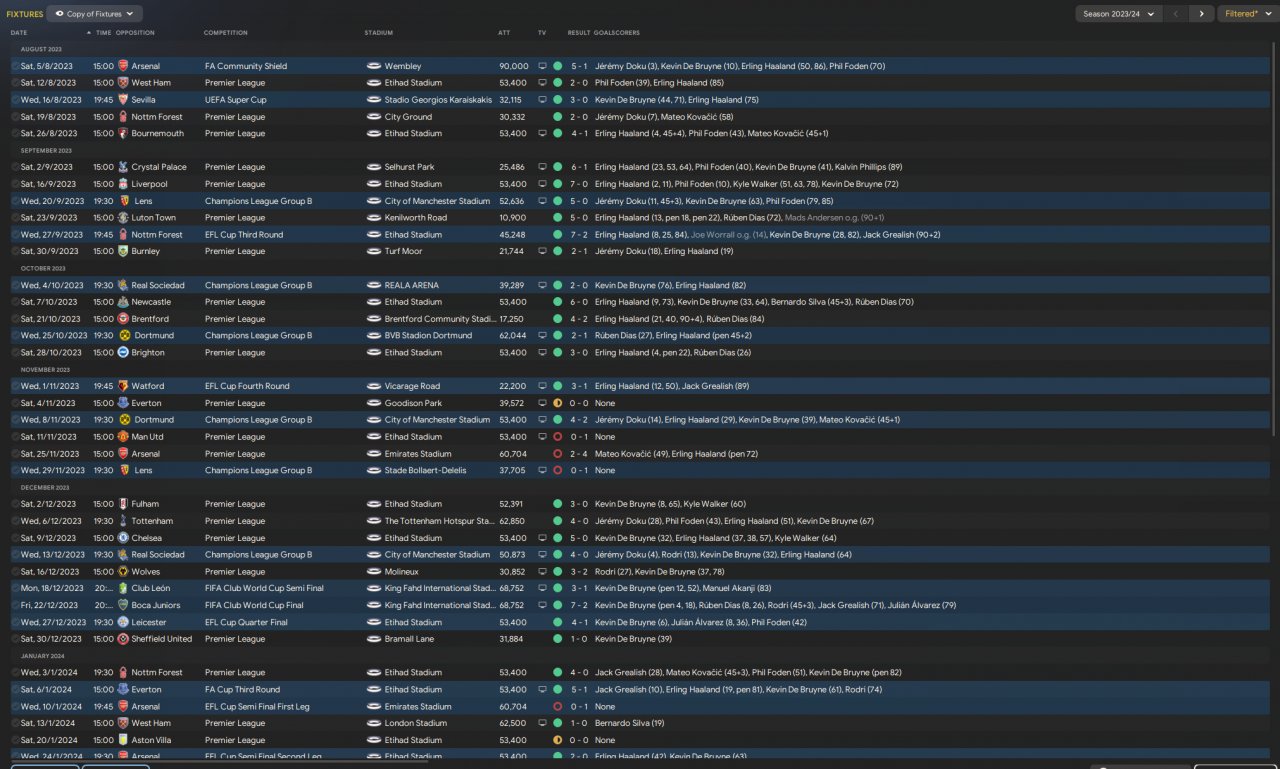
Task: Click the red loss indicator on the Man Utd fixture
Action: (x=557, y=437)
